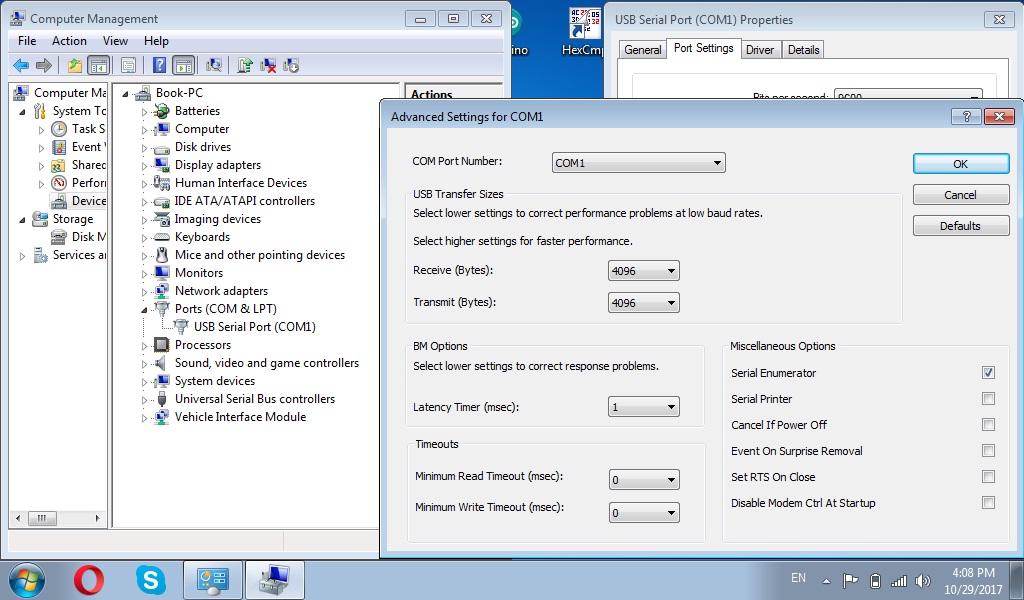The width and height of the screenshot is (1024, 600).
Task: Enable Set RTS On Close checkbox
Action: tap(988, 477)
